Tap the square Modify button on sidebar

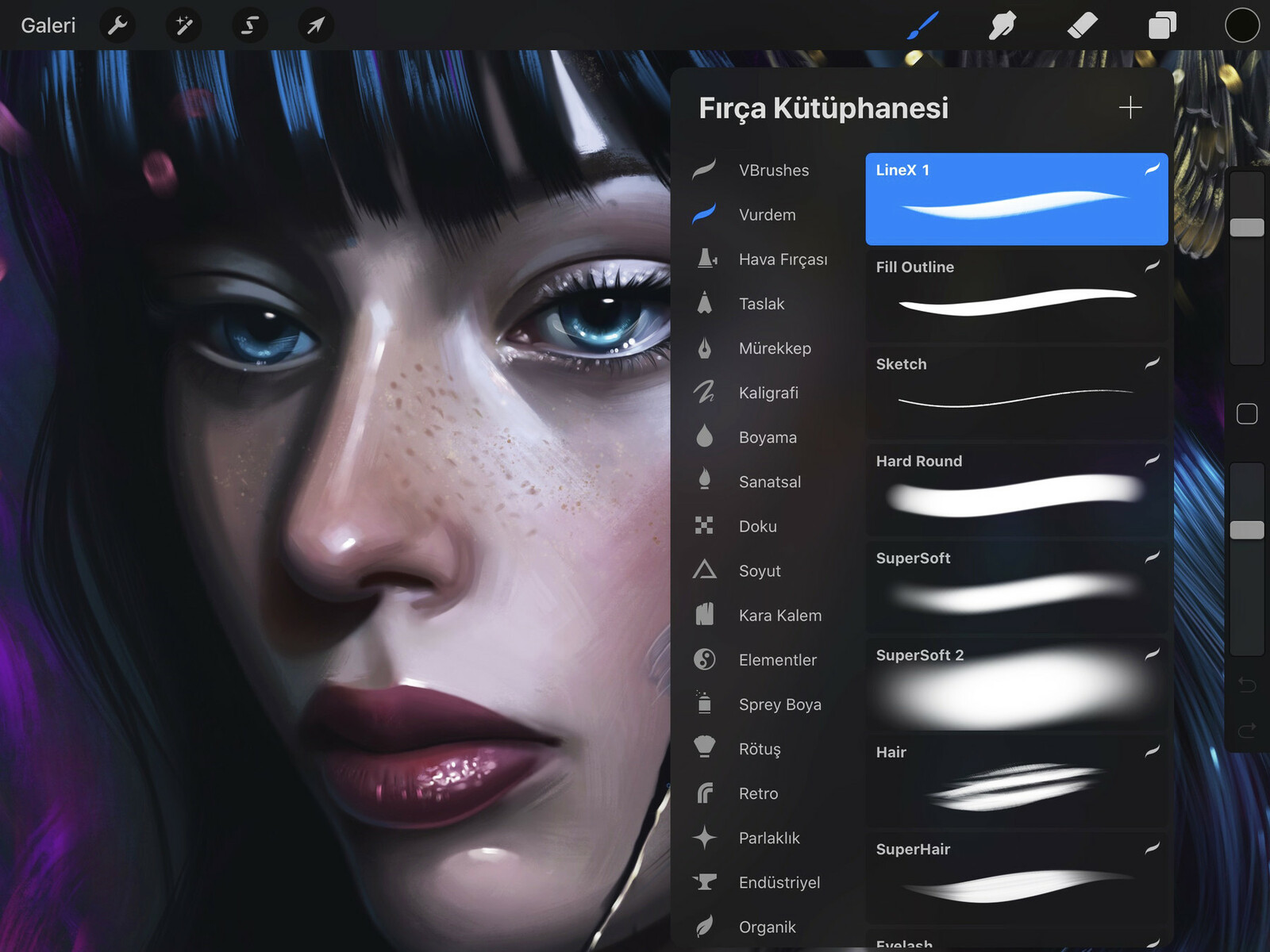[x=1247, y=414]
